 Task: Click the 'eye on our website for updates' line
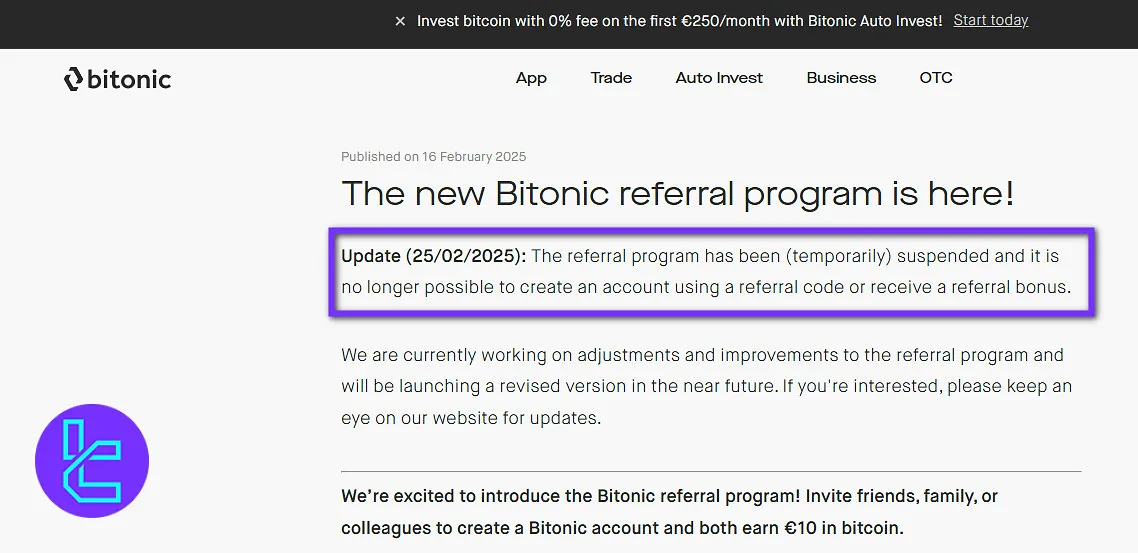pyautogui.click(x=471, y=418)
